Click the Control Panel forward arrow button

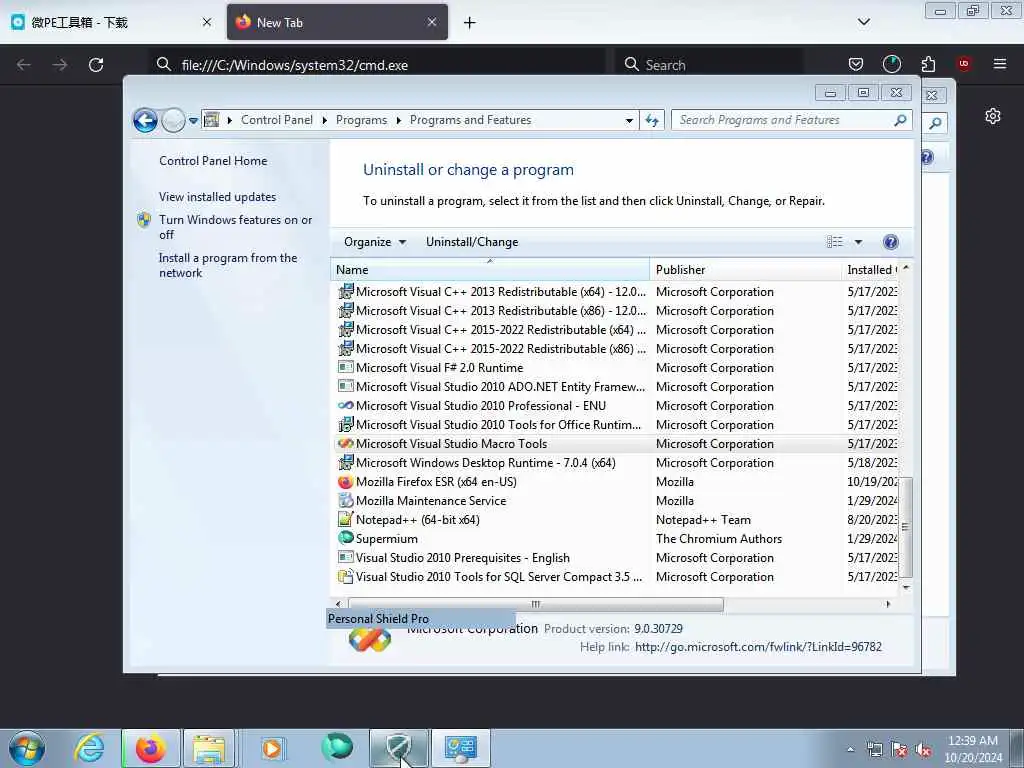tap(173, 120)
